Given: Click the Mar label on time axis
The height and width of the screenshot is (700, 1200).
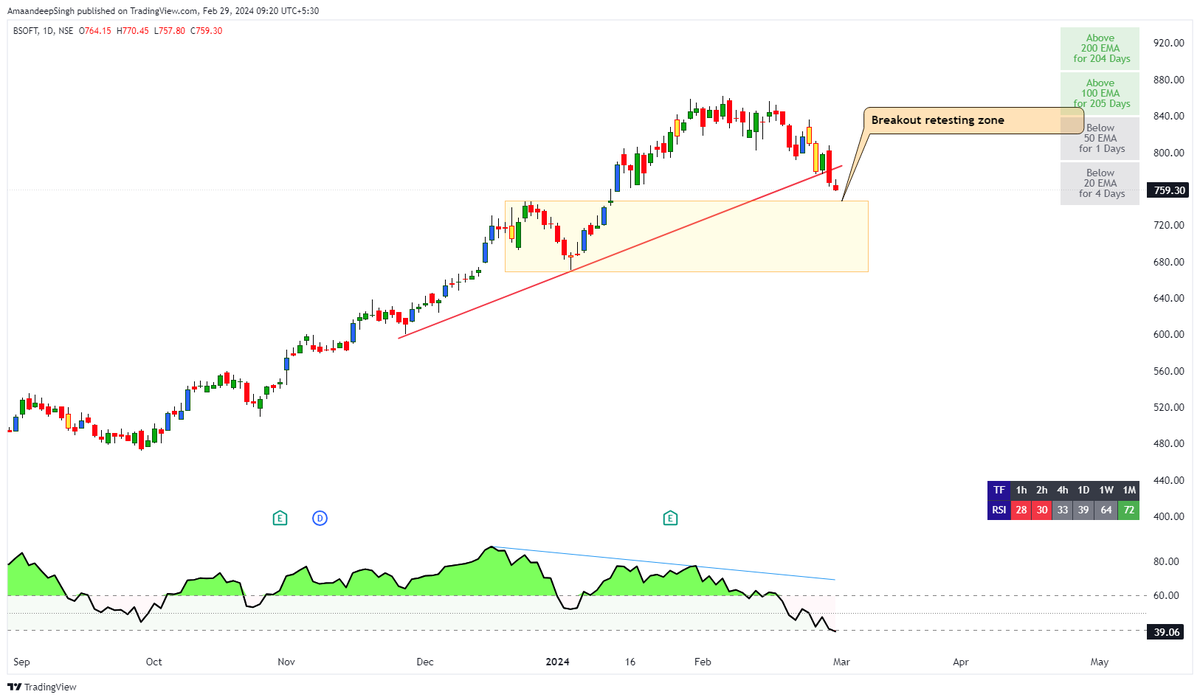Looking at the screenshot, I should tap(841, 662).
